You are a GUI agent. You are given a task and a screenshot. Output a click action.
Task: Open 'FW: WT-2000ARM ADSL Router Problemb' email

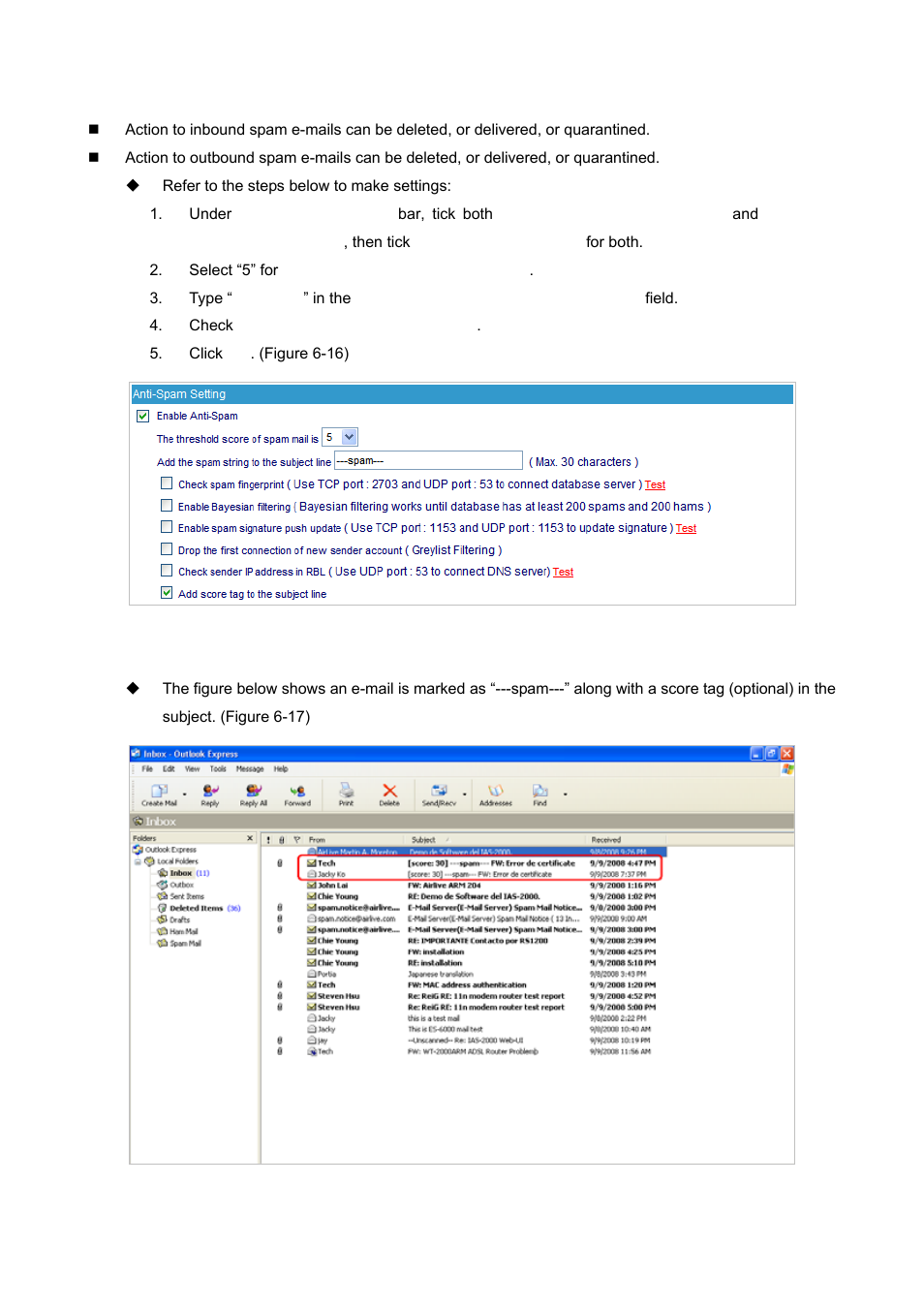[473, 1051]
